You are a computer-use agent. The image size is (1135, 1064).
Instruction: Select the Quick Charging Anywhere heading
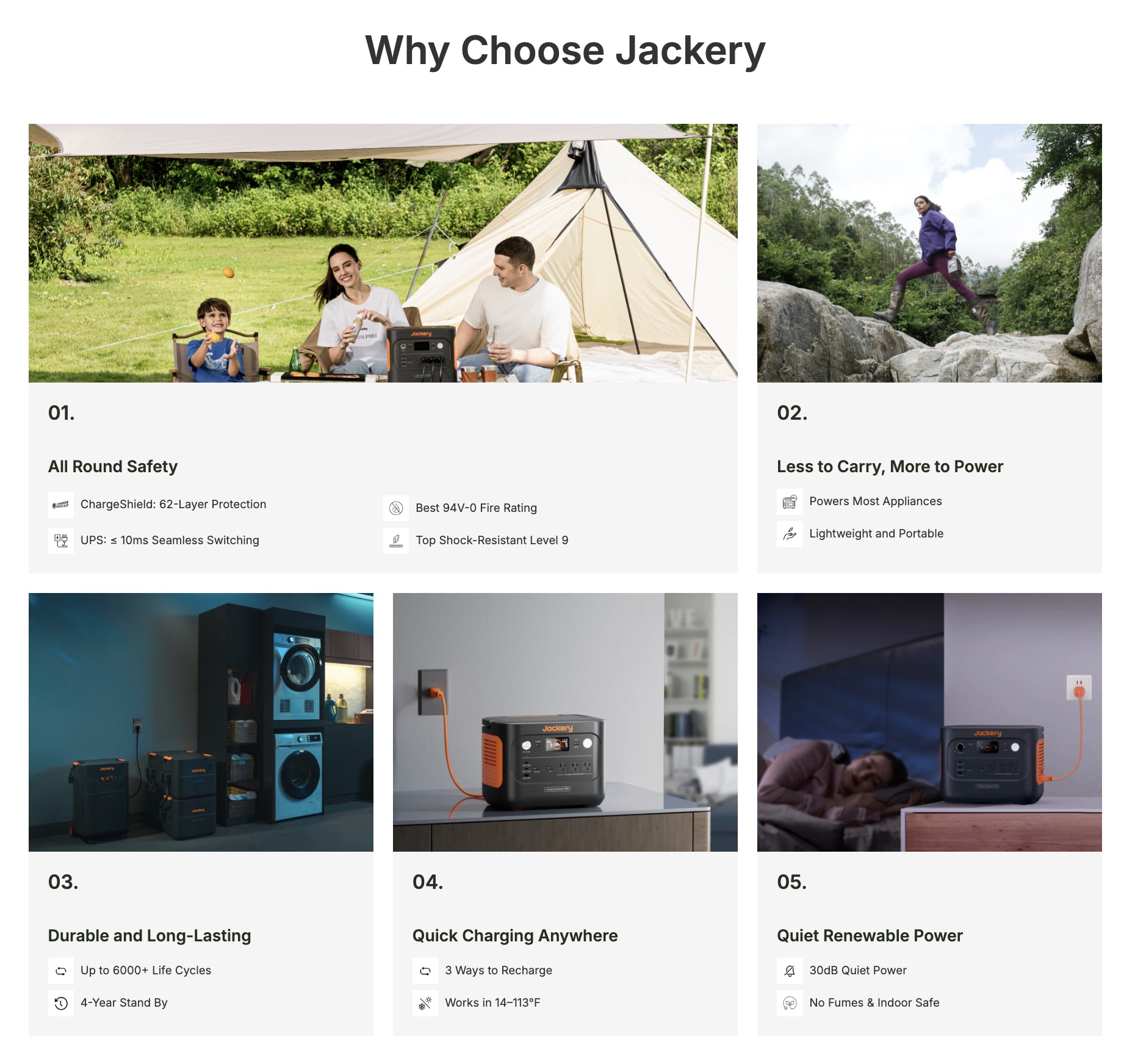515,936
